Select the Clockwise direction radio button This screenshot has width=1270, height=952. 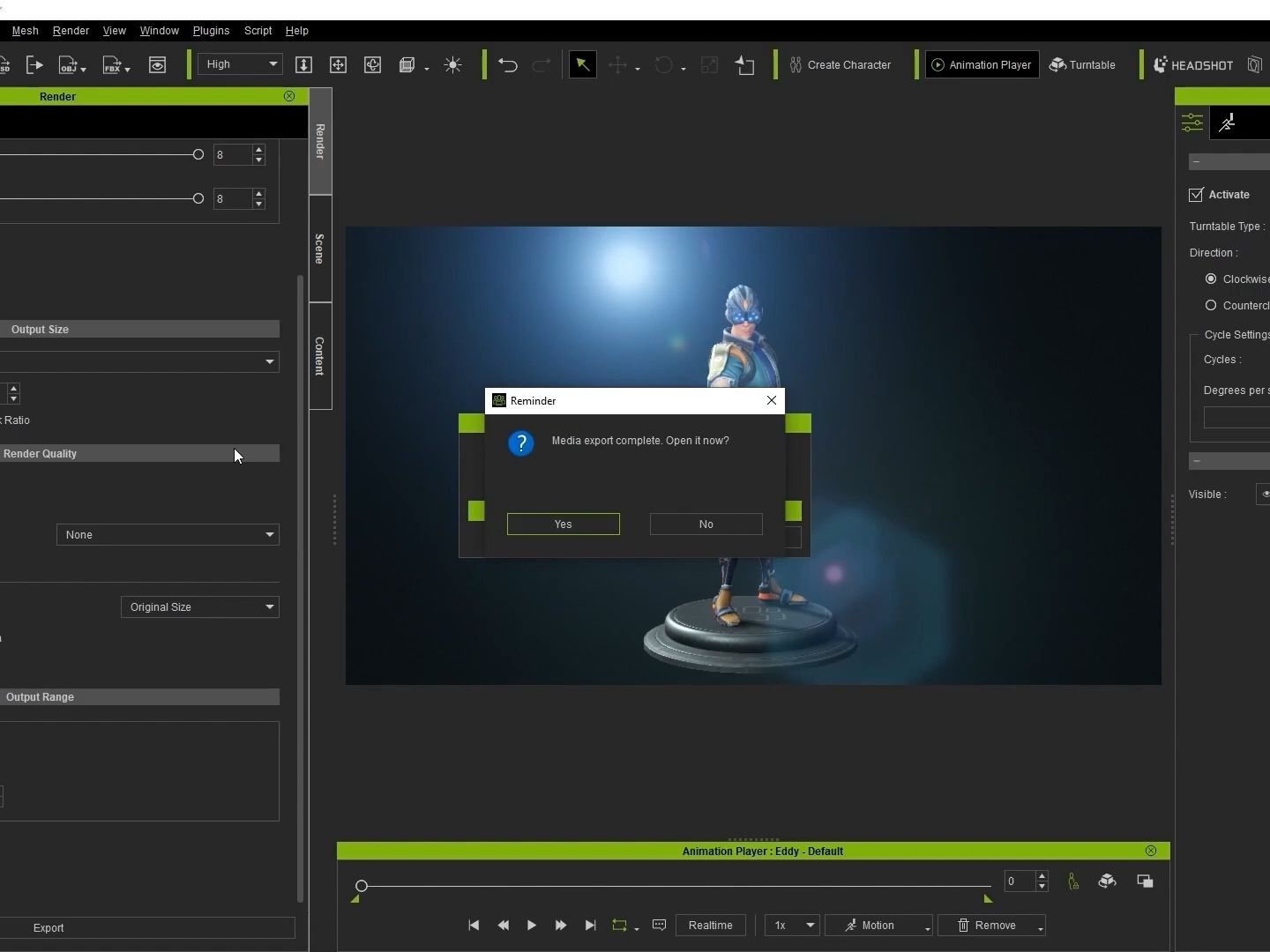(1211, 279)
